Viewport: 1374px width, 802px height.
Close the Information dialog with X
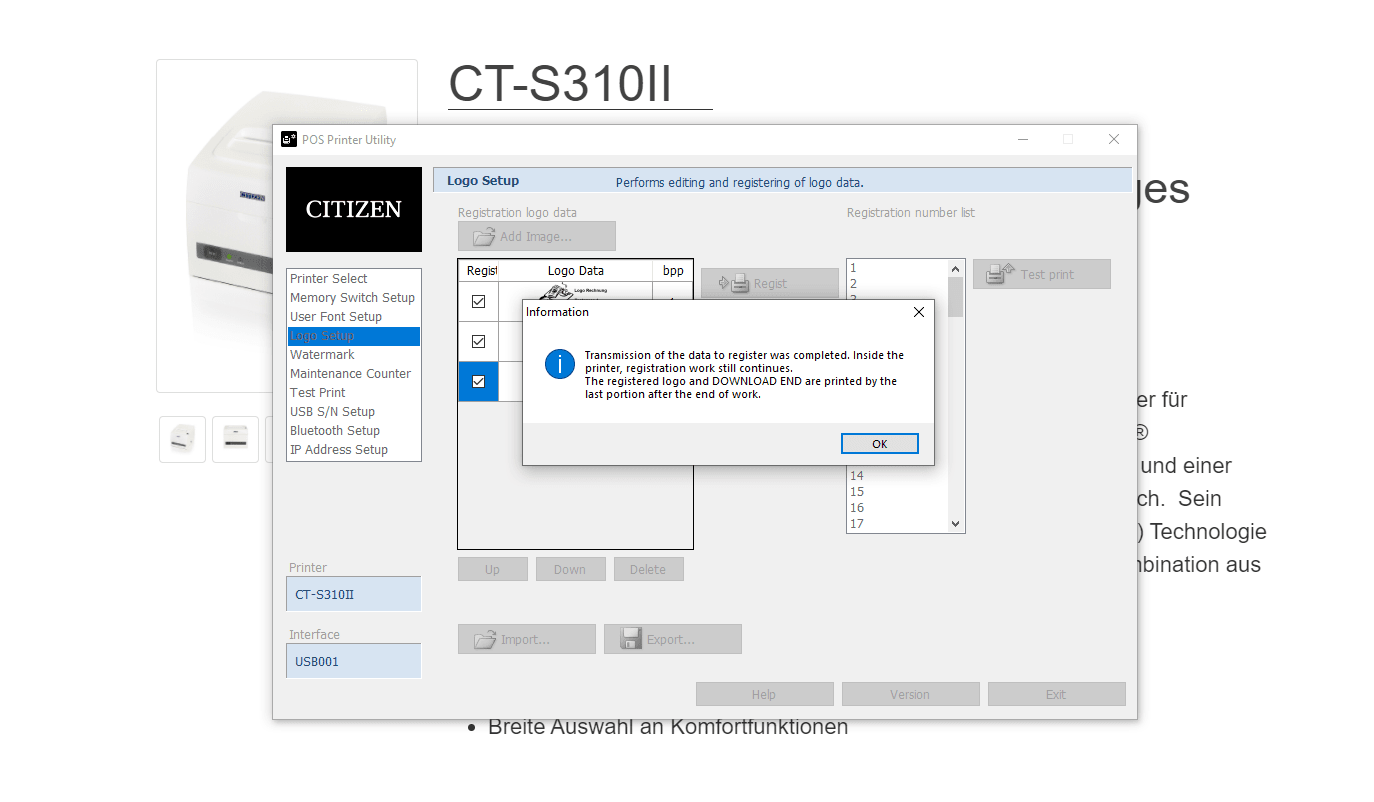919,312
